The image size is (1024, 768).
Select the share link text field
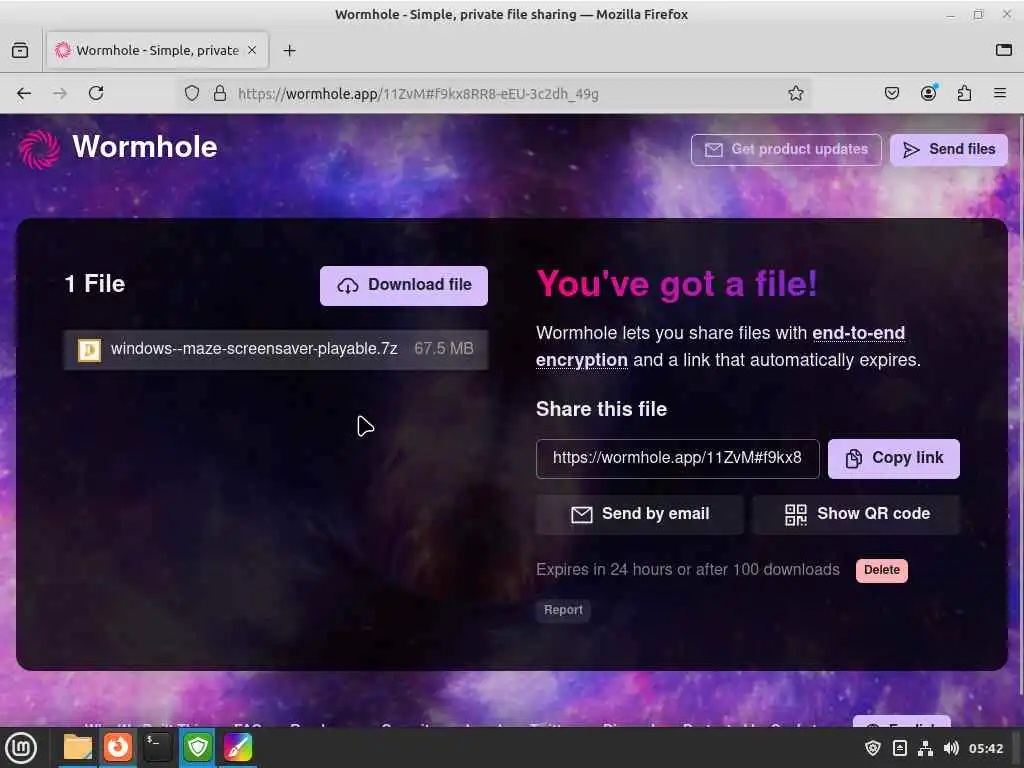pos(677,458)
